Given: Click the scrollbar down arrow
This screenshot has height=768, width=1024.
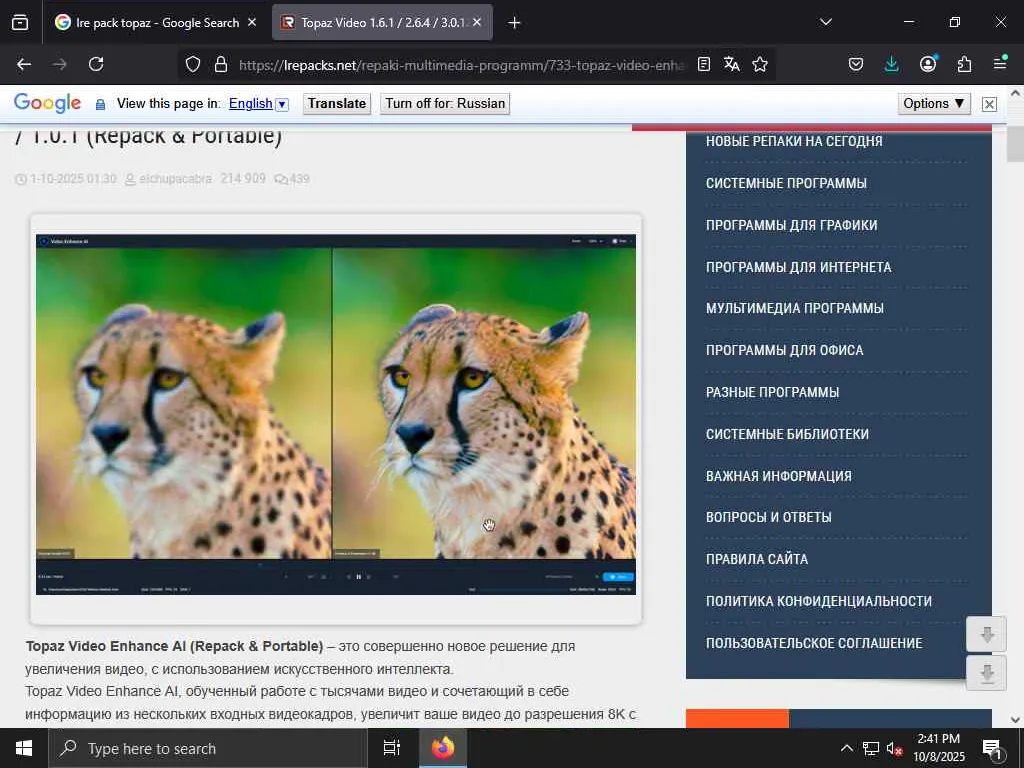Looking at the screenshot, I should pos(1015,720).
